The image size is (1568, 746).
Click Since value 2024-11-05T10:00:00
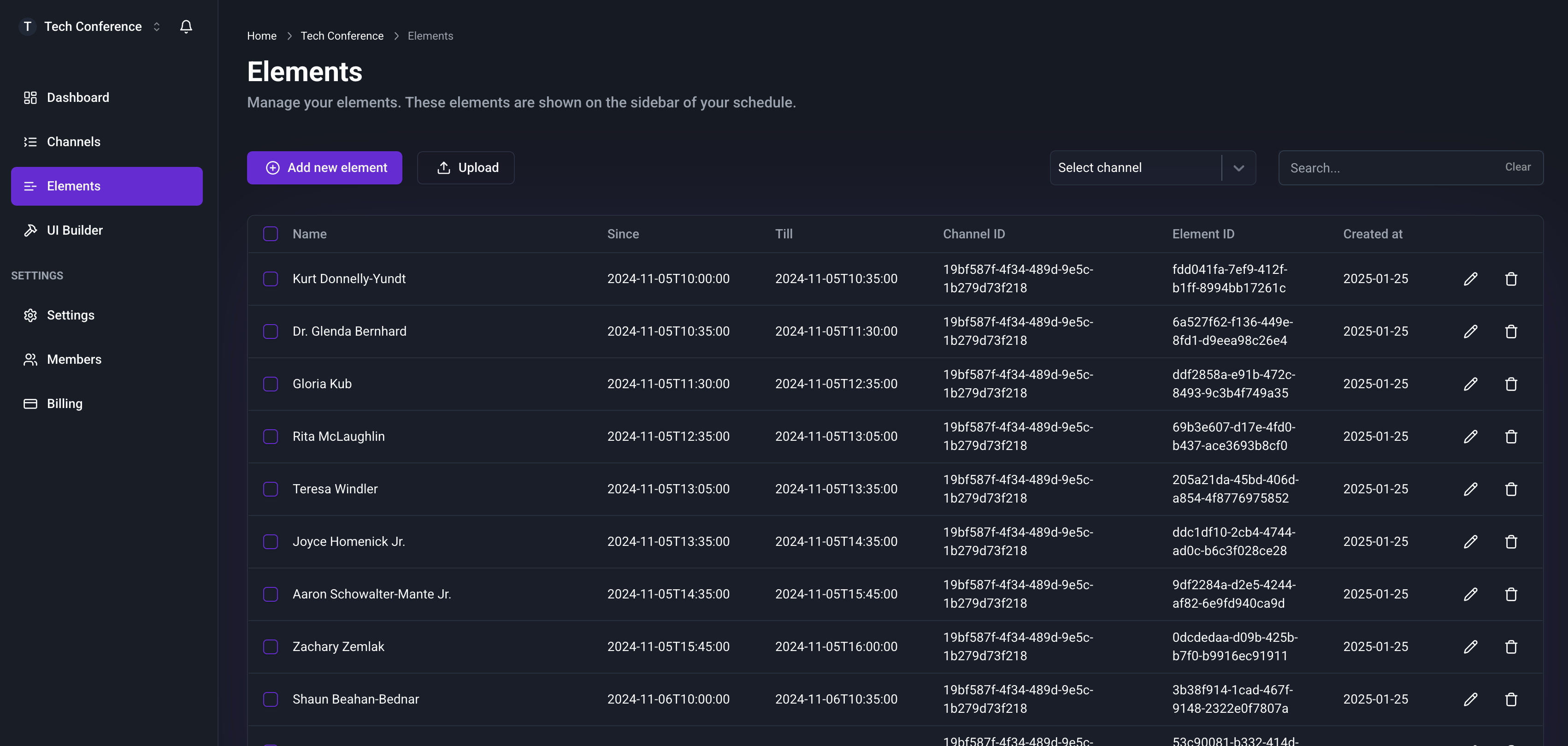click(x=668, y=279)
